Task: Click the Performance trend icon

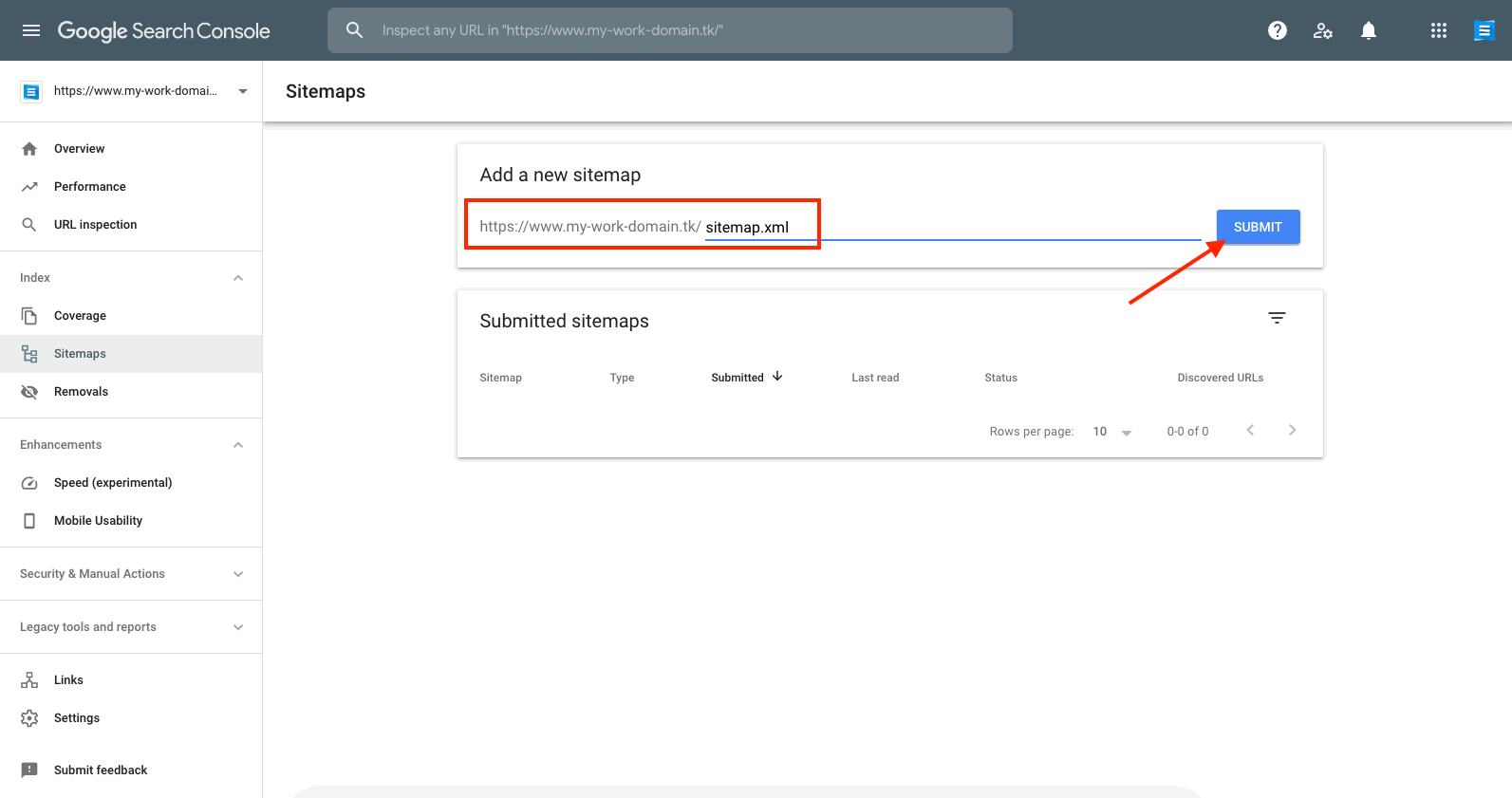Action: click(x=29, y=187)
